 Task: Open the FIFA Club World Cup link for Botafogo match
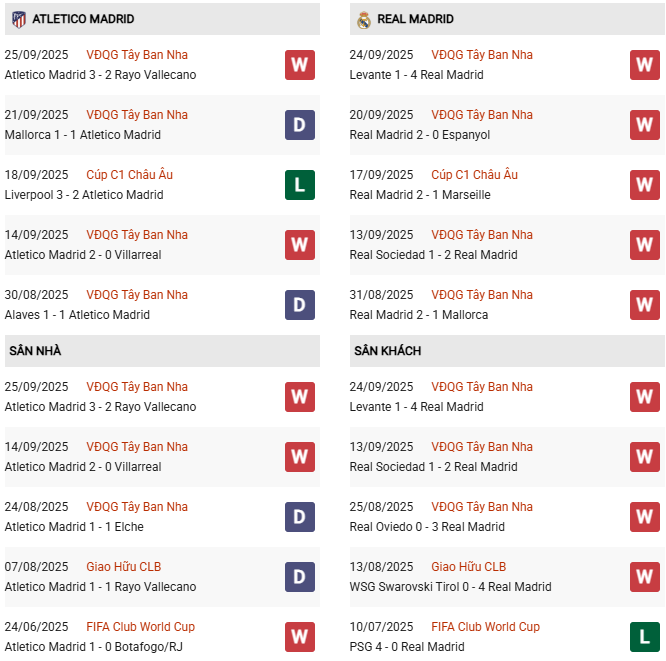coord(141,627)
